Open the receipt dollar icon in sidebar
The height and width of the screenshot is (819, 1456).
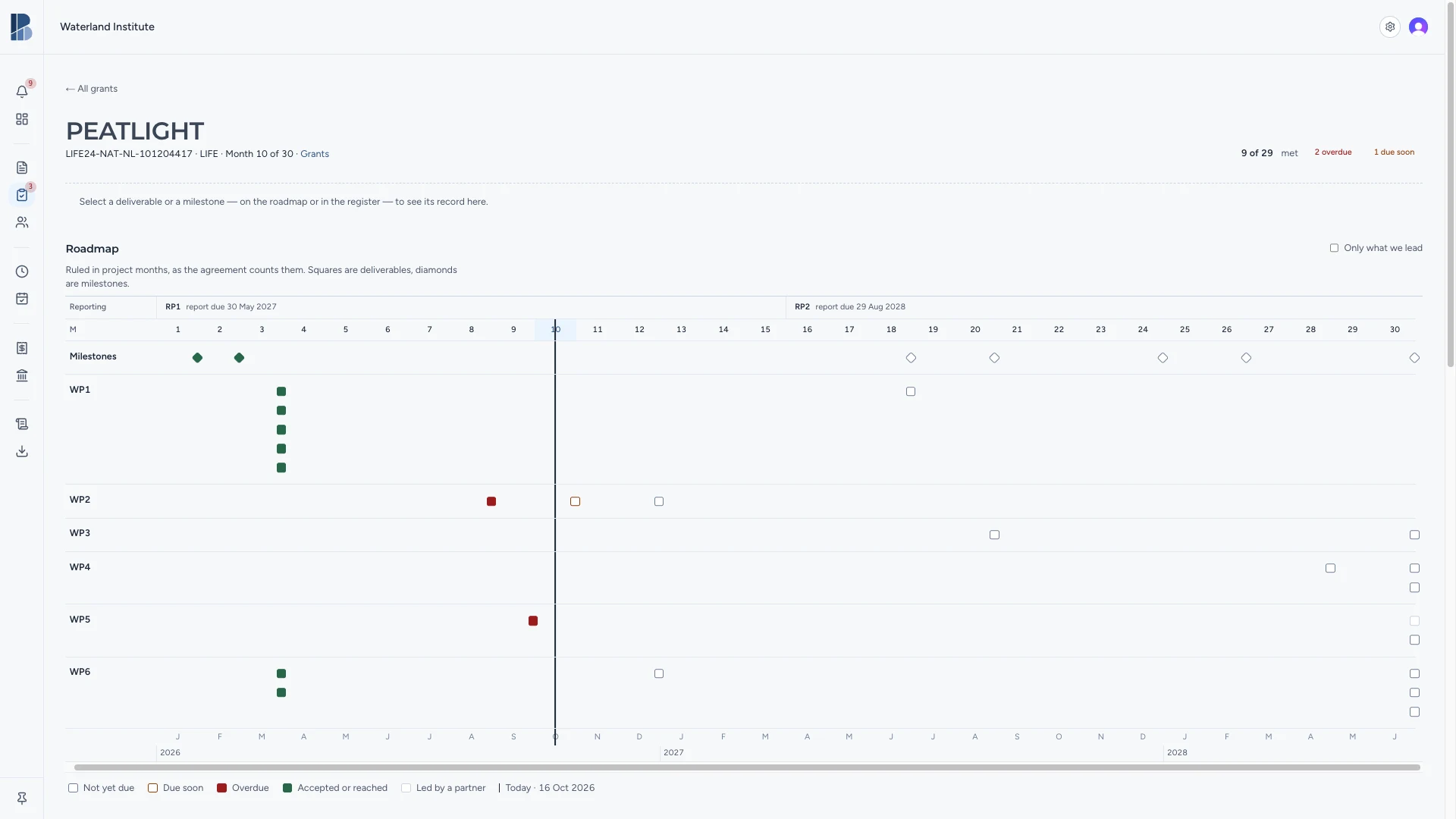[x=22, y=348]
